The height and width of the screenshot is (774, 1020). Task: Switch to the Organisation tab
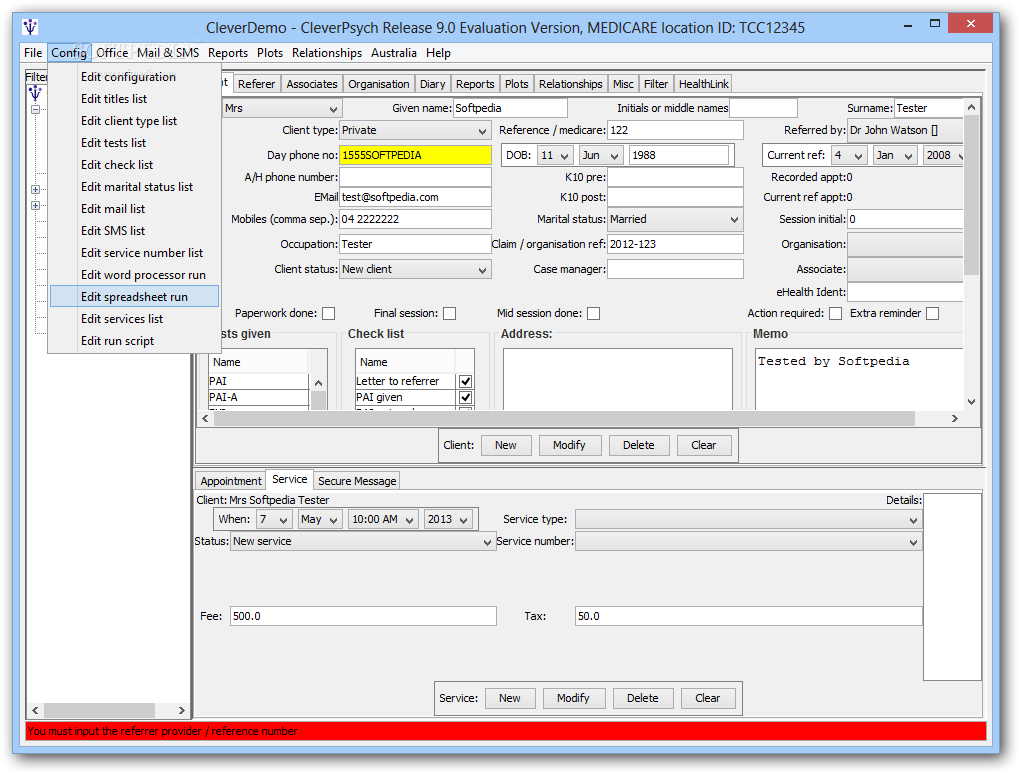coord(379,84)
